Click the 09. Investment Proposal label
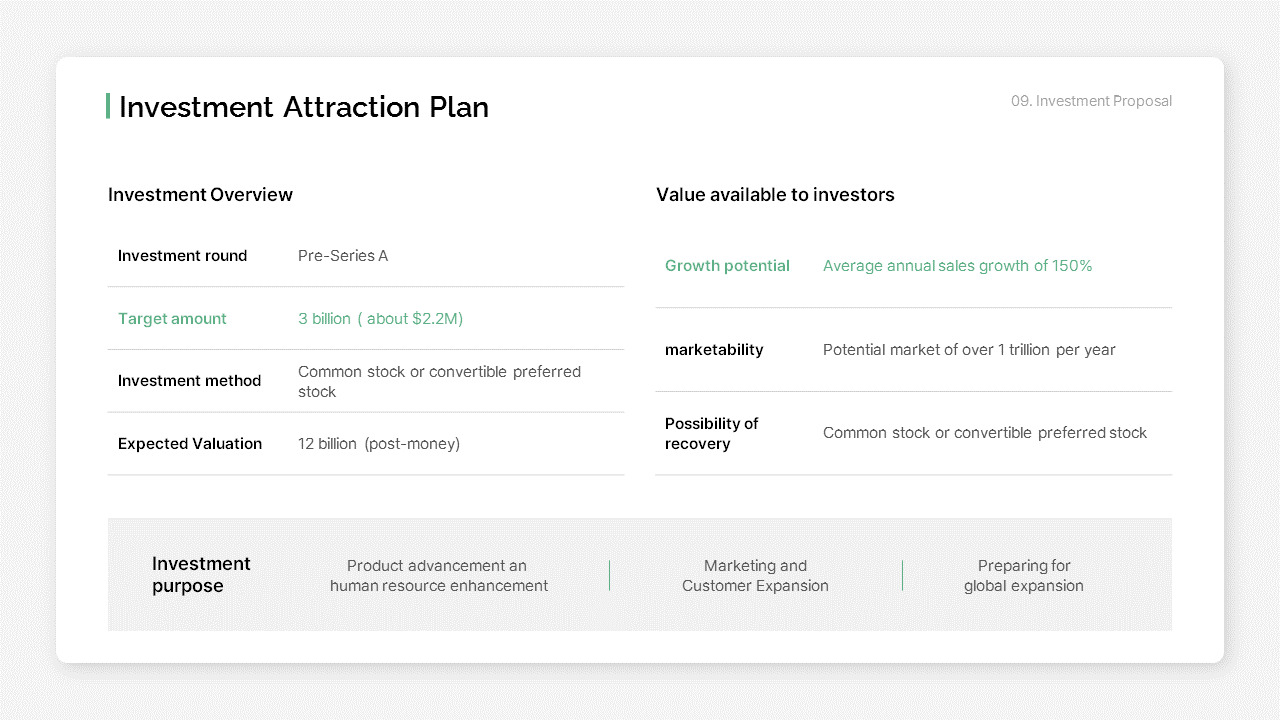 click(1091, 101)
